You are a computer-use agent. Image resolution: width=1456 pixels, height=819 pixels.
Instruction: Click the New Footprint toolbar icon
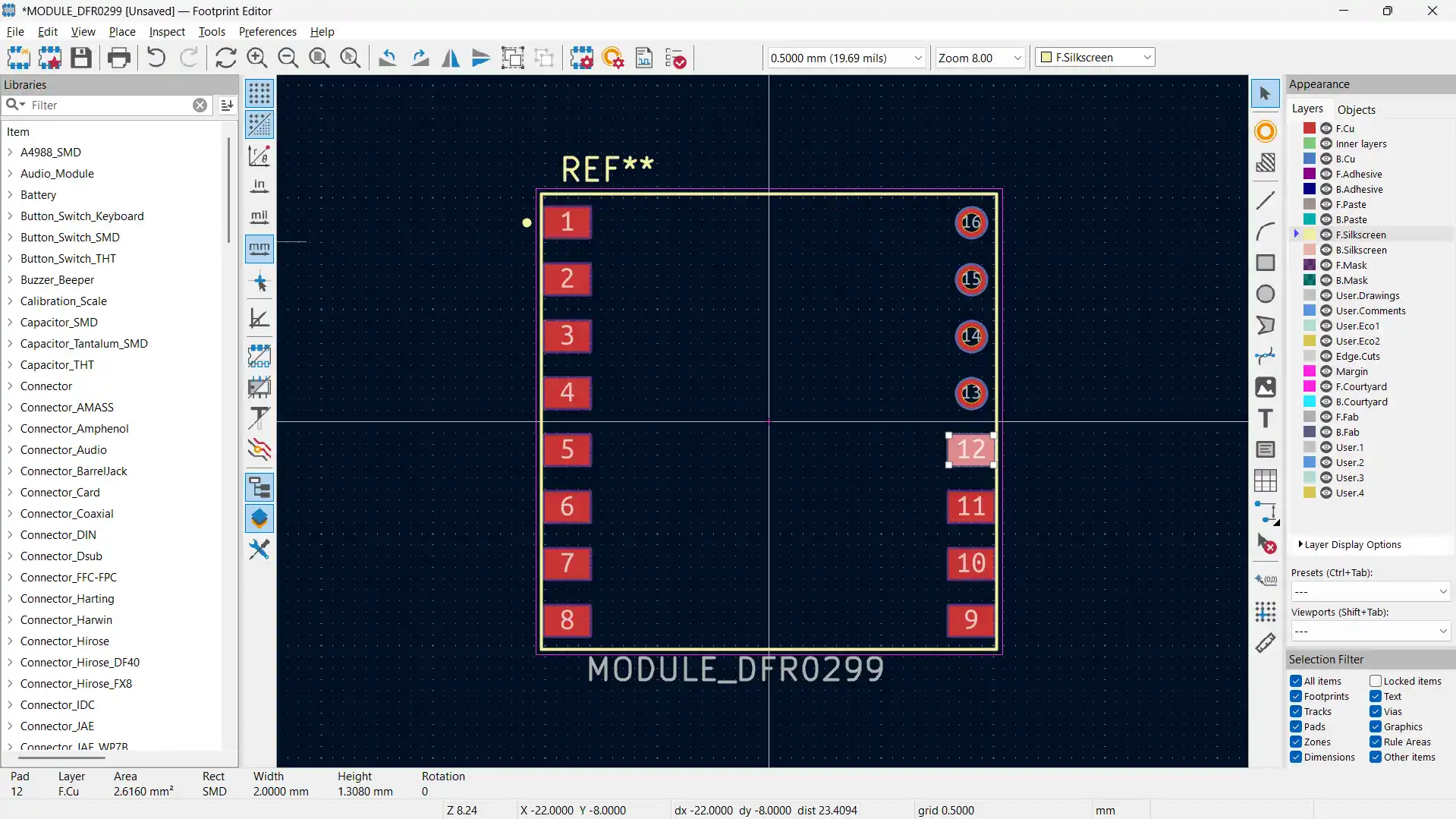click(19, 58)
